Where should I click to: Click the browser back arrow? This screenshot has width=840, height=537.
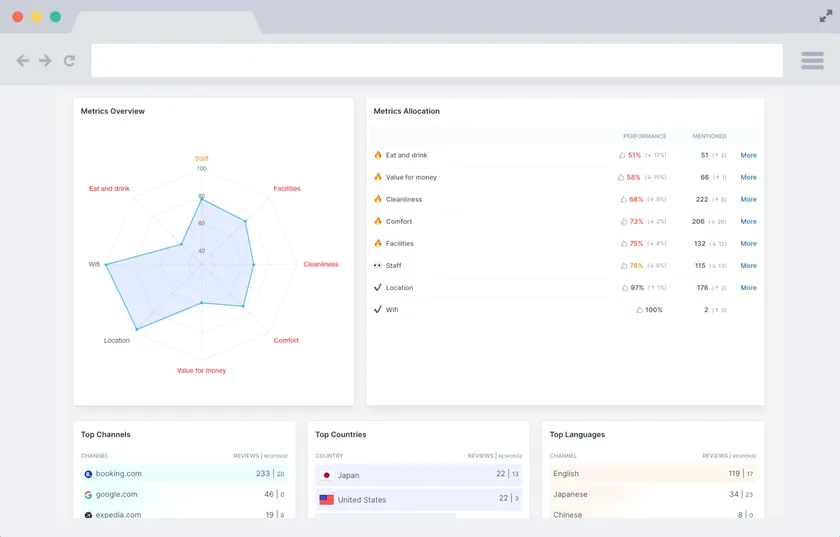22,61
